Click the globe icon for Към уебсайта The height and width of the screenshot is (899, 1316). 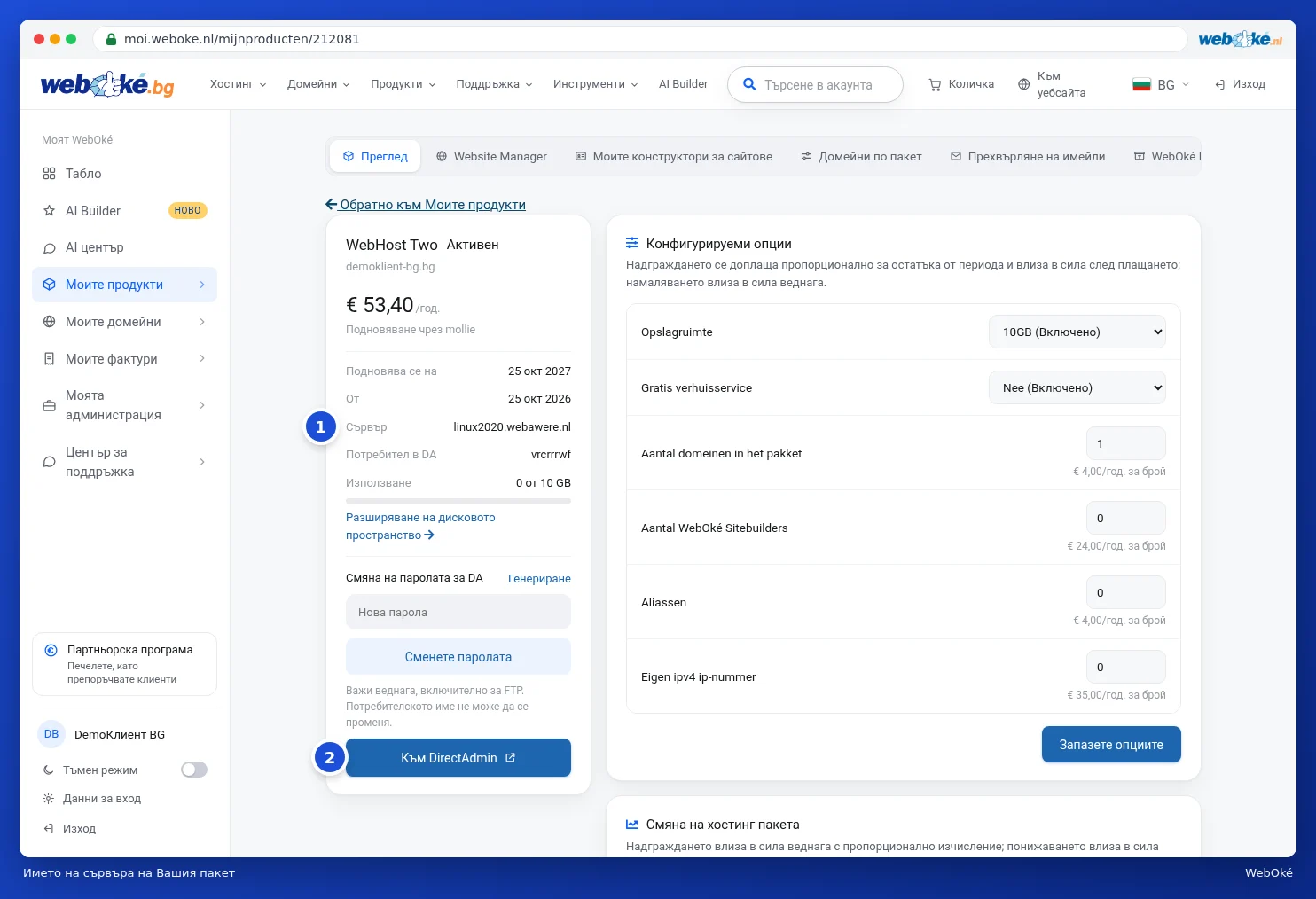click(1023, 84)
